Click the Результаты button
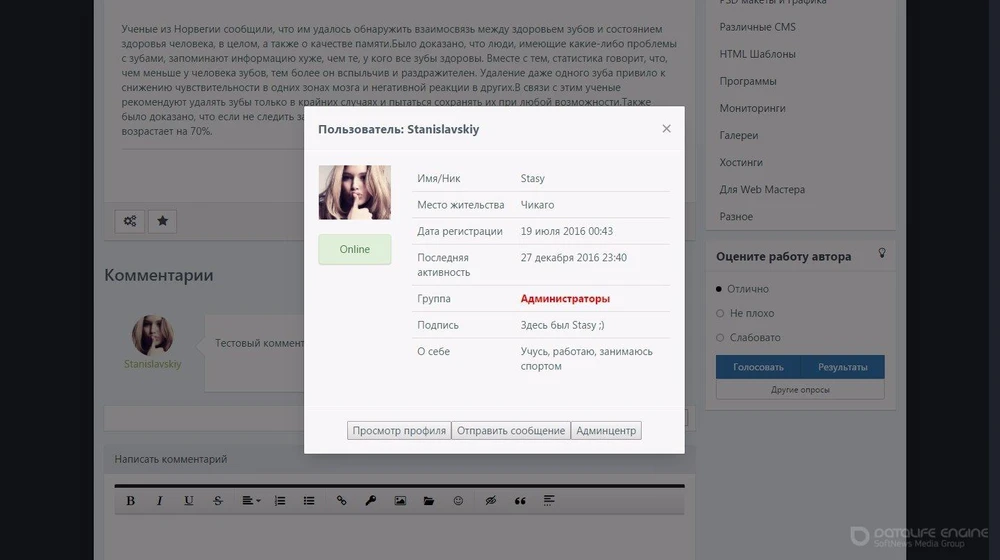 (842, 367)
